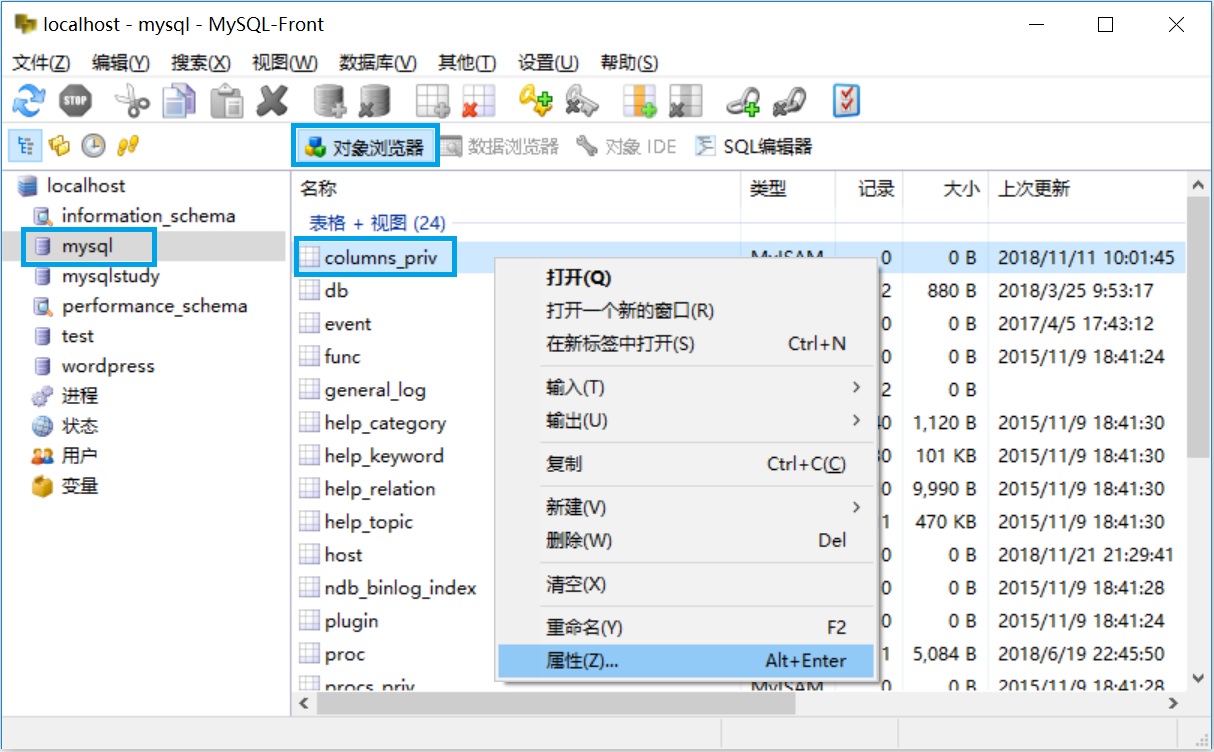Click the checklist toolbar icon
Viewport: 1214px width, 752px height.
pos(846,100)
